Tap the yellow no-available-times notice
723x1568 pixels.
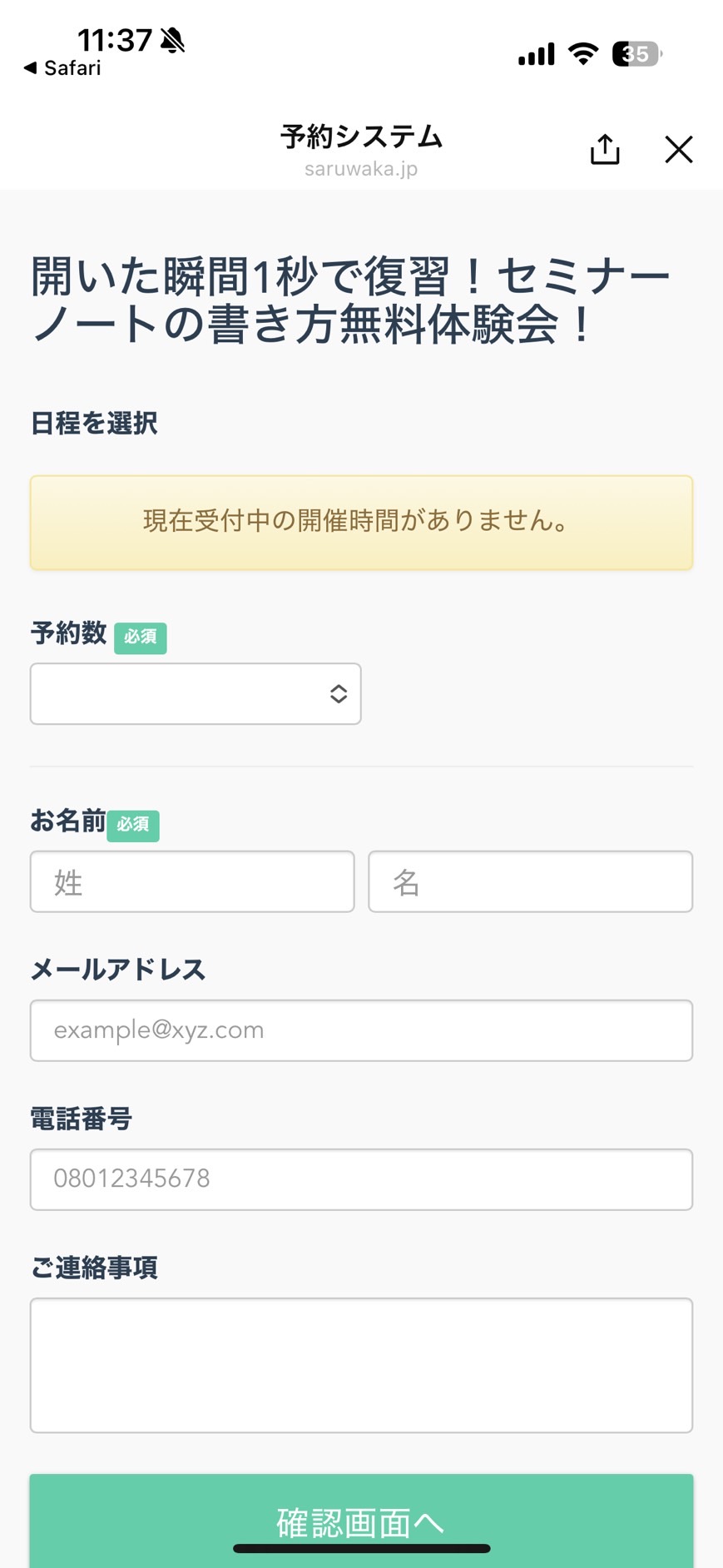click(361, 523)
